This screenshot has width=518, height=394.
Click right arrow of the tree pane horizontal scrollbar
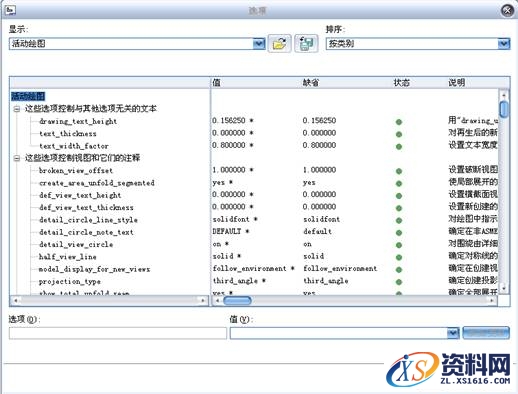pos(203,301)
